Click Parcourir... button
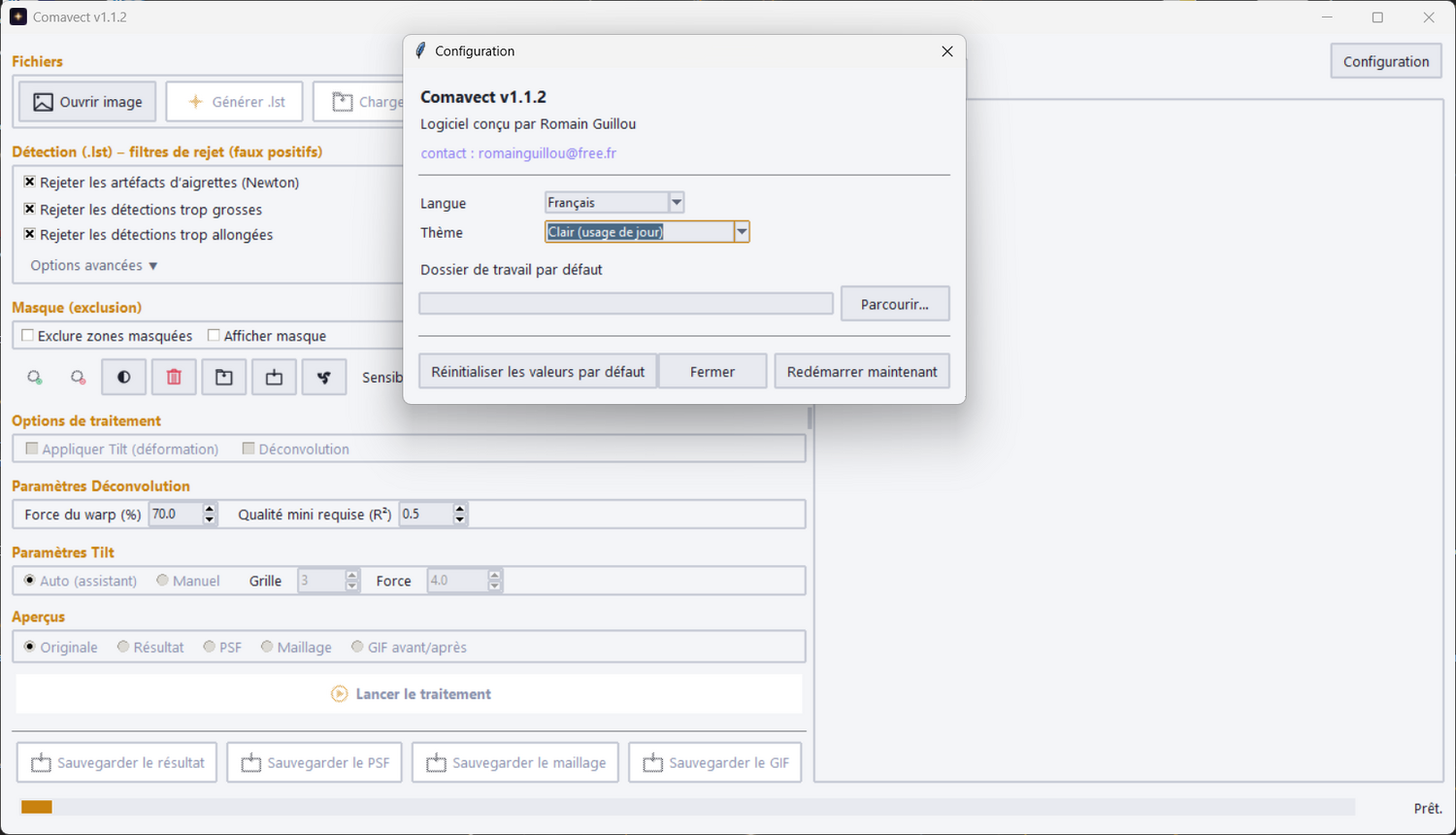Screen dimensions: 1456x835 point(895,304)
